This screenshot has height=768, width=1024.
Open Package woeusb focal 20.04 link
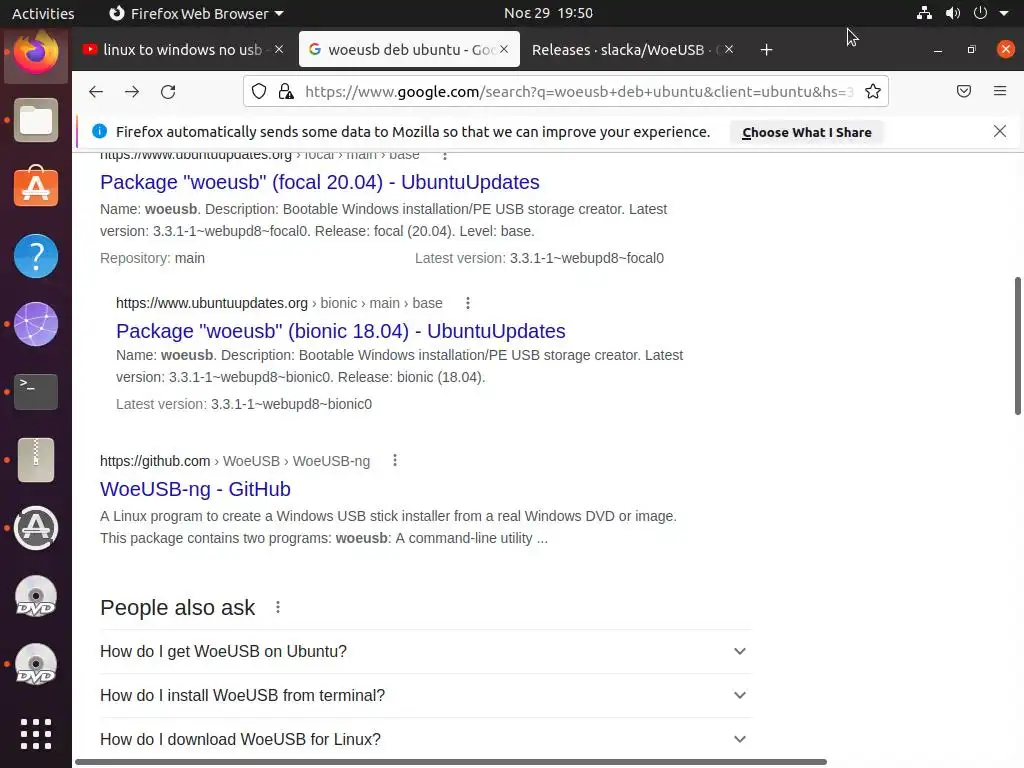click(319, 182)
